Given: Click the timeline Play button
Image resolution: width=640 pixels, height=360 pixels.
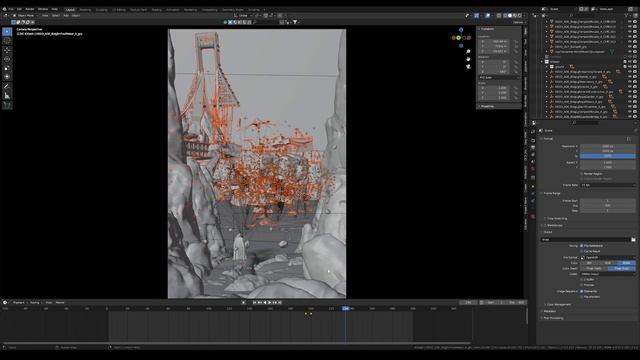Looking at the screenshot, I should point(270,302).
